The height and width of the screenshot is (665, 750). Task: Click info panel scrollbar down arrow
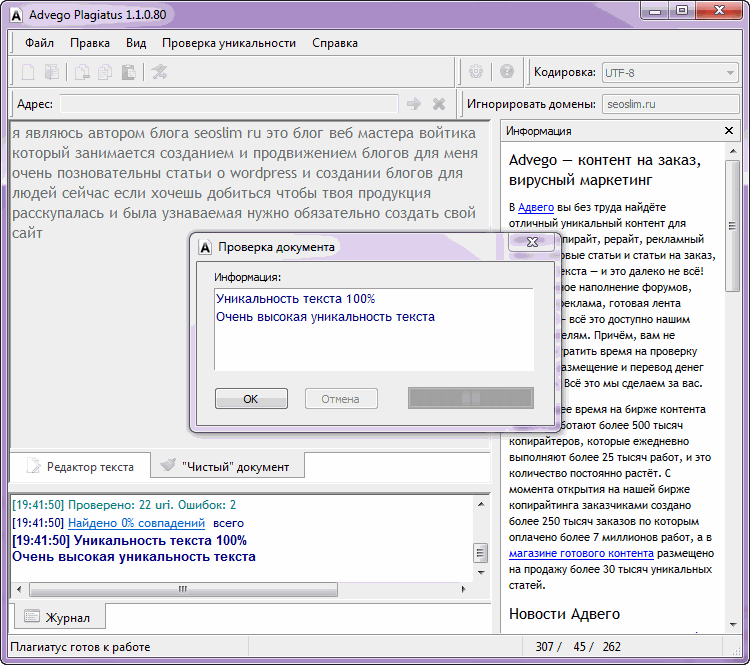pyautogui.click(x=733, y=624)
